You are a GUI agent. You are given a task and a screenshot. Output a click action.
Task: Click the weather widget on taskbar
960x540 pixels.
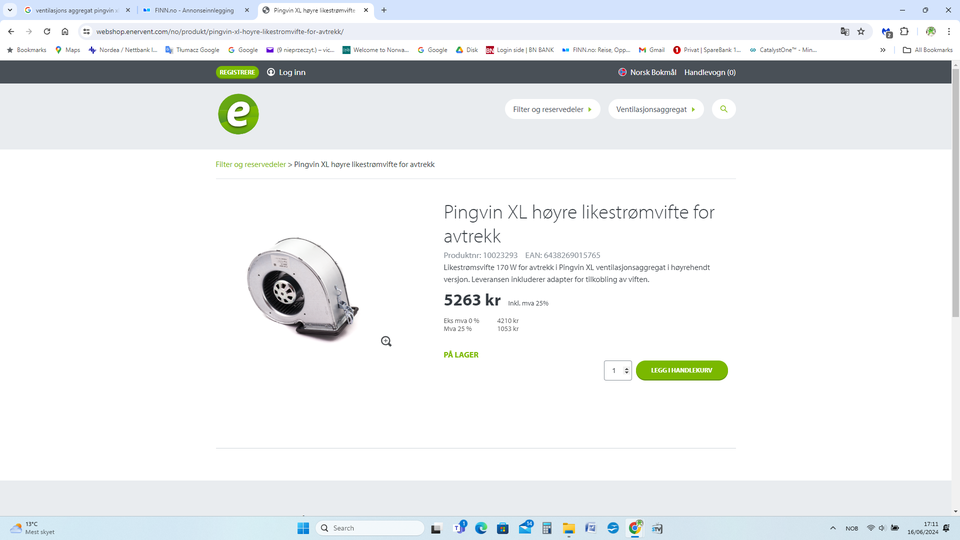(x=33, y=528)
